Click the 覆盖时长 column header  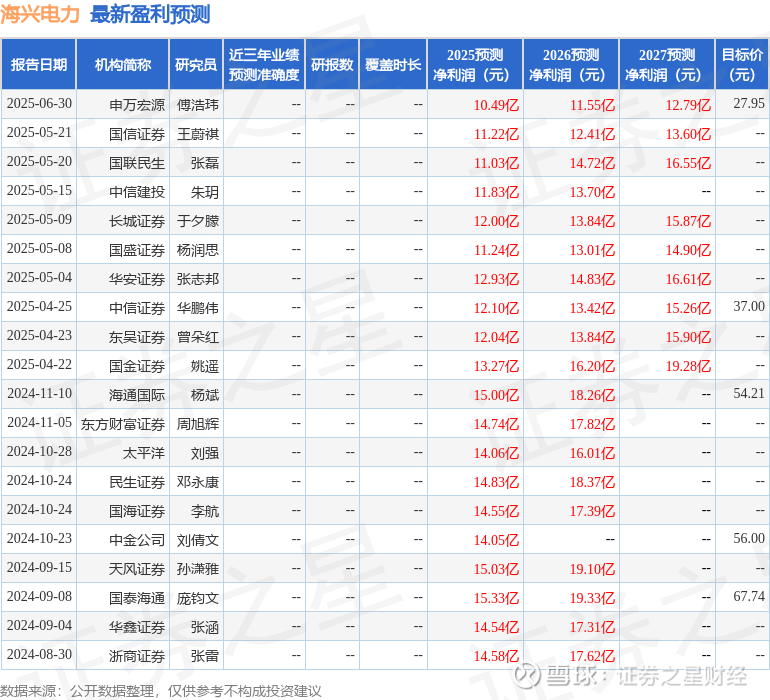pos(393,64)
